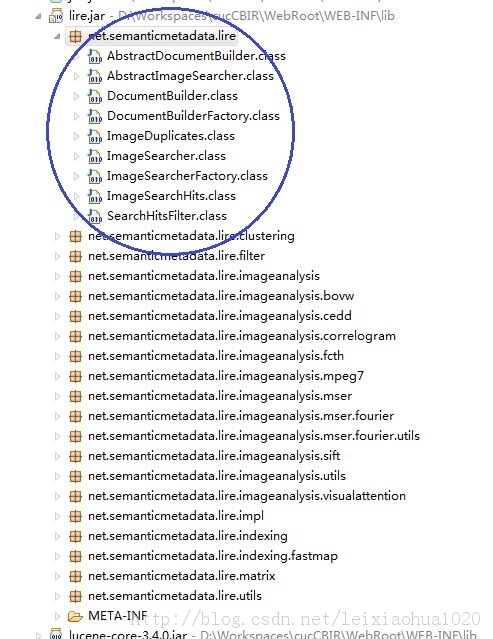Select net.semanticmetadata.lire.filter package label
Image resolution: width=493 pixels, height=639 pixels.
click(176, 256)
